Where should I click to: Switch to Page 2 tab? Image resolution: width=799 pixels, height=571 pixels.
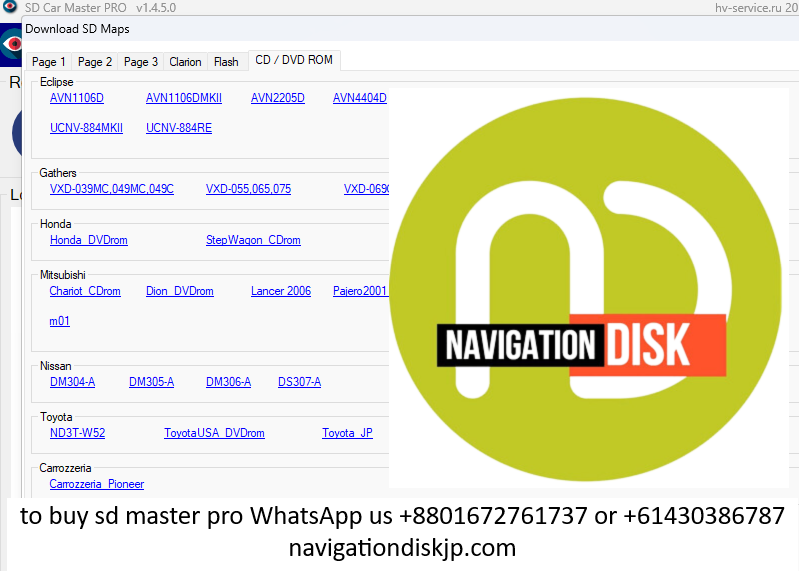coord(95,62)
